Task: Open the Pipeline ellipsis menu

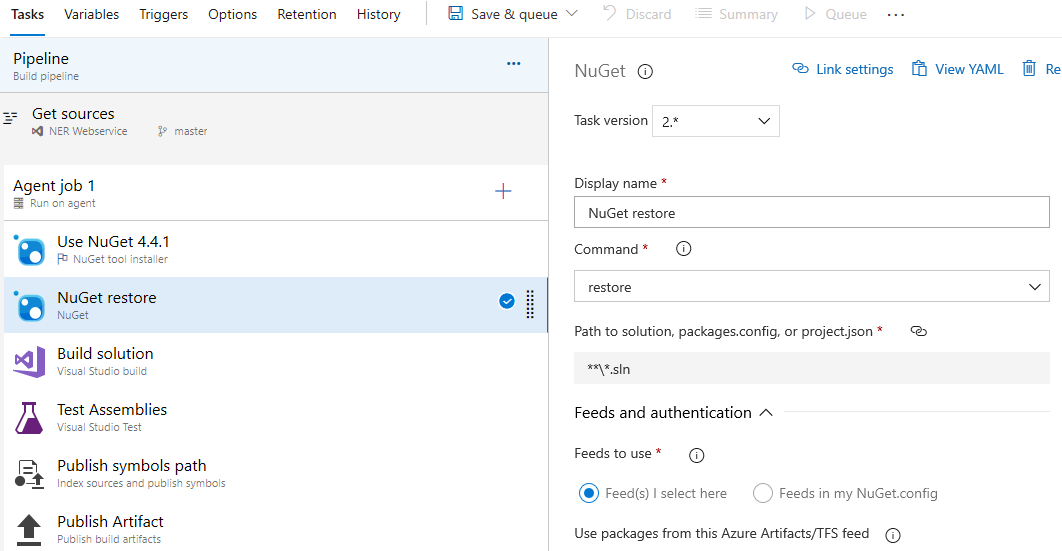Action: (x=514, y=63)
